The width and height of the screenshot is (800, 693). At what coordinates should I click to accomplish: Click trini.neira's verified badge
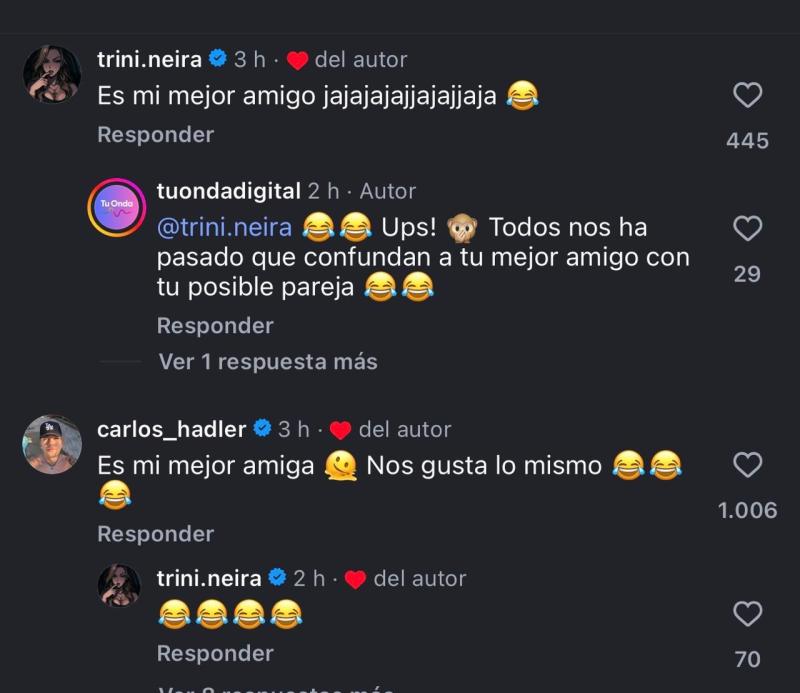coord(217,59)
